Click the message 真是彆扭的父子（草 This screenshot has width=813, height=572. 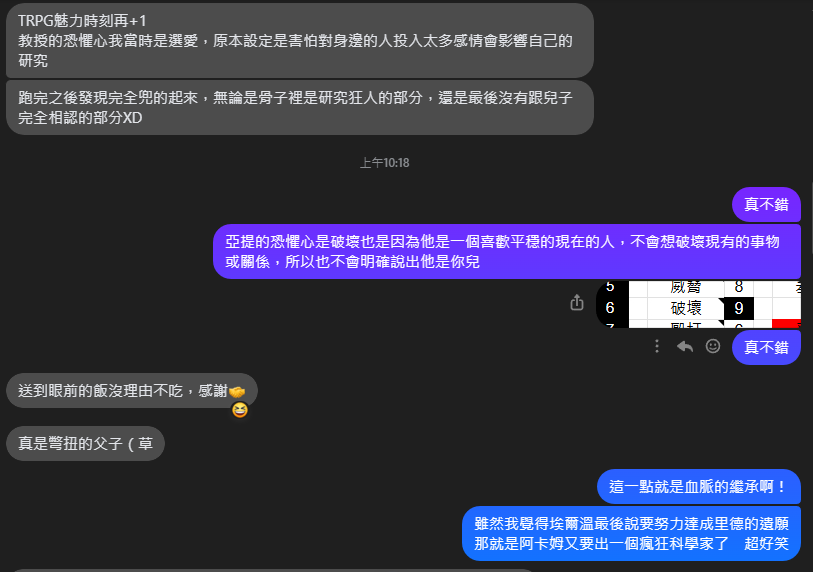point(85,443)
